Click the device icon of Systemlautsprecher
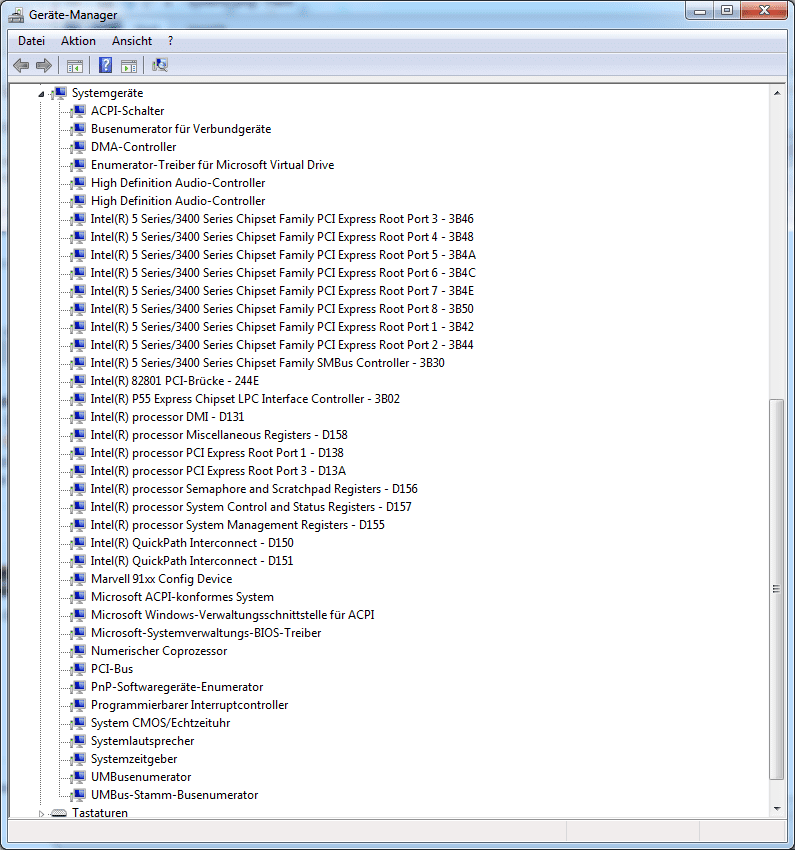 coord(79,740)
